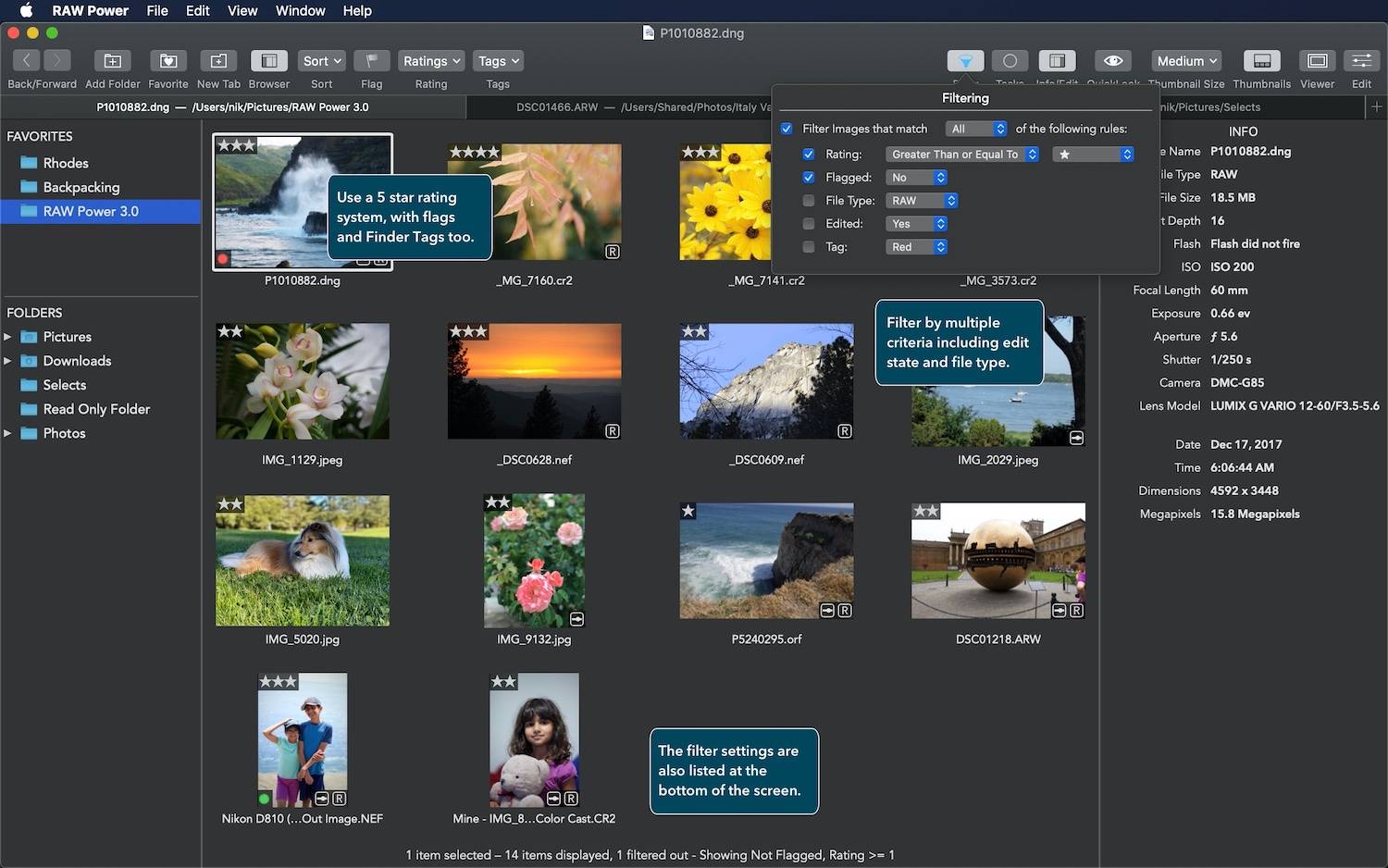
Task: Click edited badge on IMG_2029.jpeg
Action: (x=1077, y=438)
